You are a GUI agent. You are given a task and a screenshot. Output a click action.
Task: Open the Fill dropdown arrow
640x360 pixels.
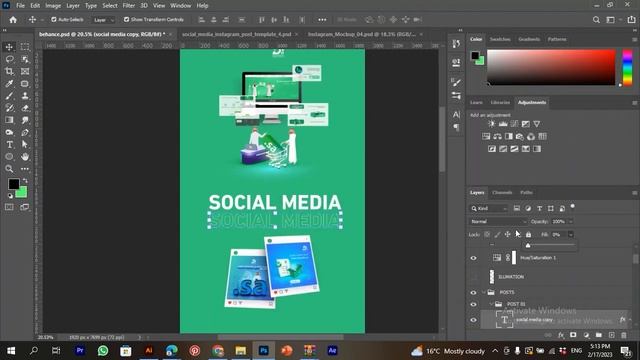(571, 235)
